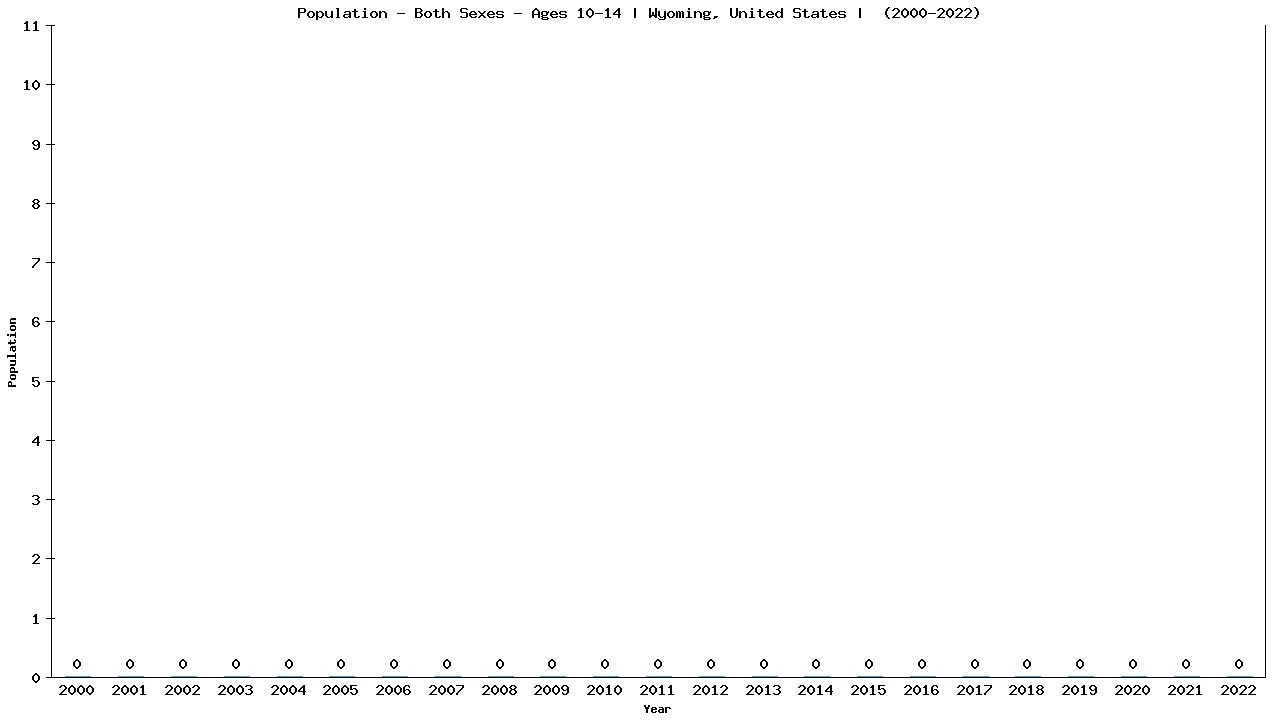Image resolution: width=1280 pixels, height=720 pixels.
Task: Select the 2017 year label on x-axis
Action: click(975, 690)
